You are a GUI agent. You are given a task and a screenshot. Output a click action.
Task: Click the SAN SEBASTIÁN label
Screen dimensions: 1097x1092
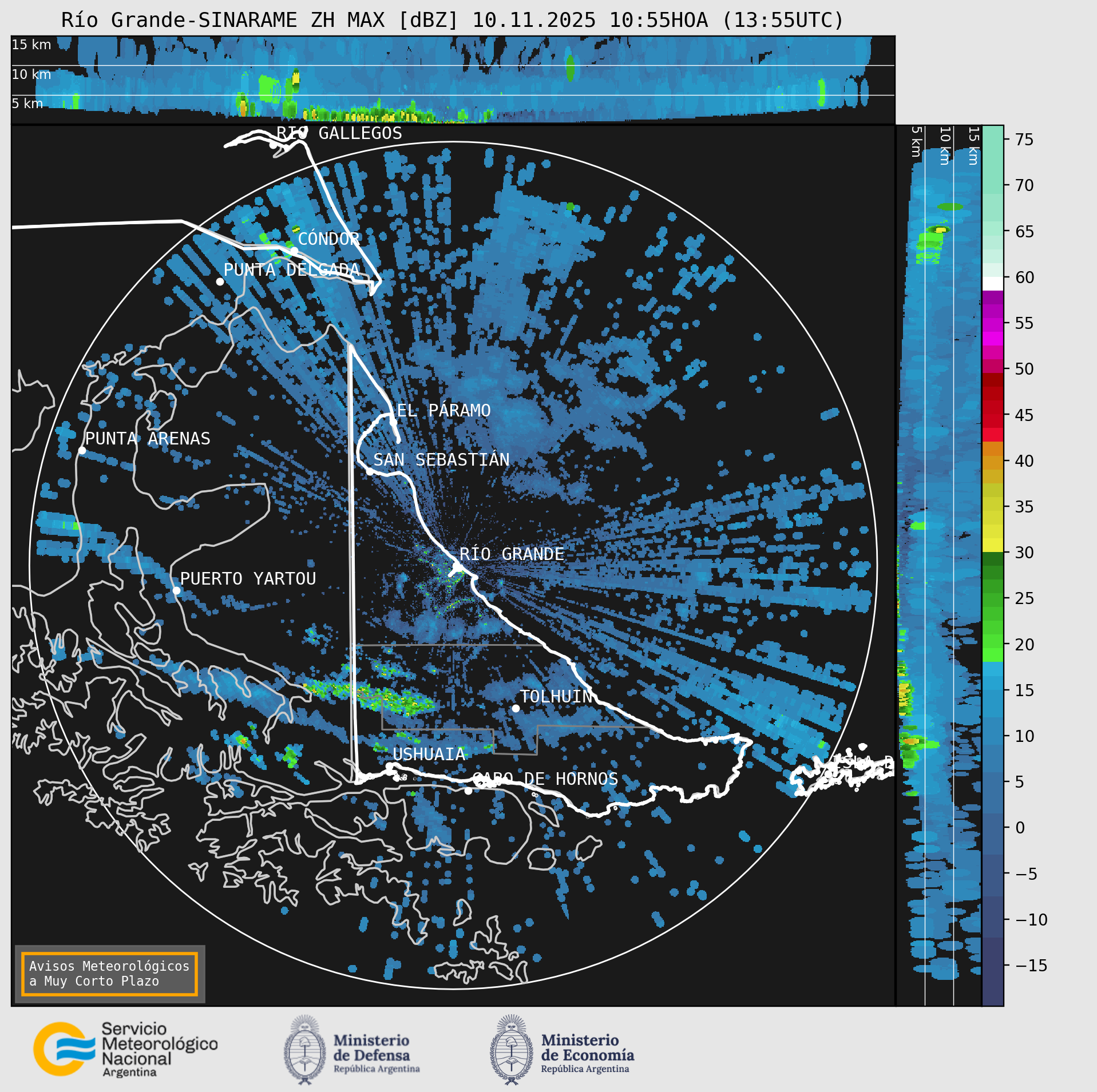click(x=441, y=459)
